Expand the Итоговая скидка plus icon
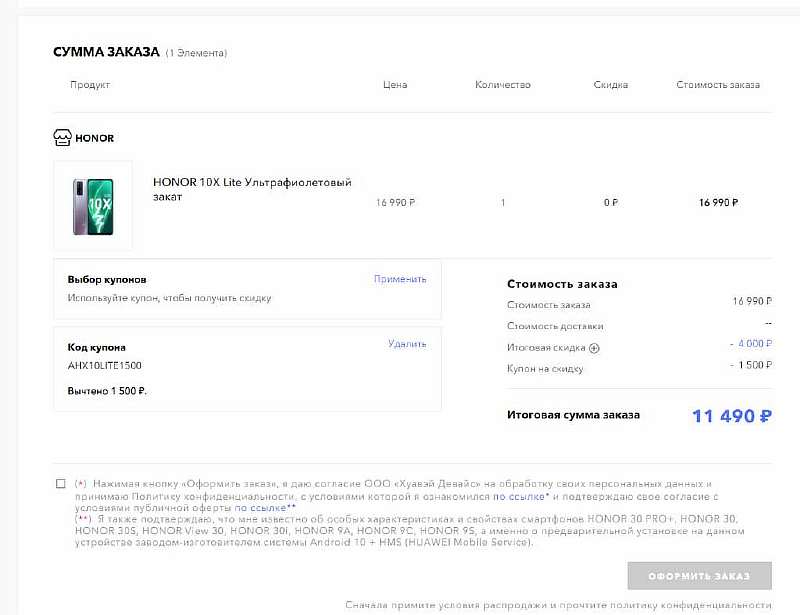 594,348
